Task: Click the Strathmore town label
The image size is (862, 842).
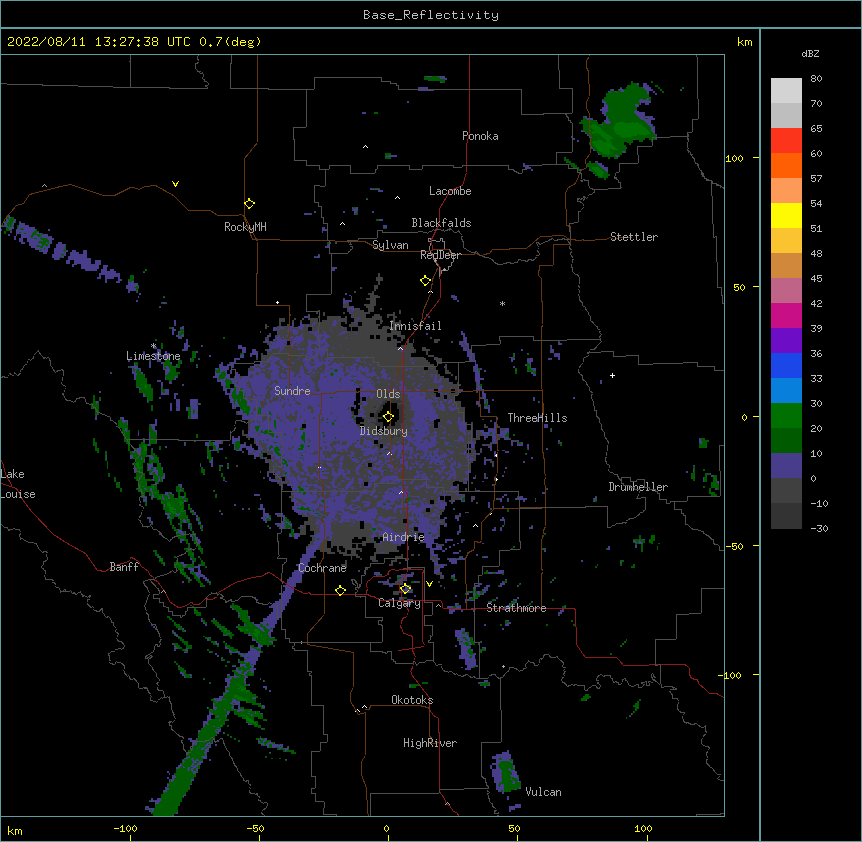Action: pyautogui.click(x=516, y=608)
